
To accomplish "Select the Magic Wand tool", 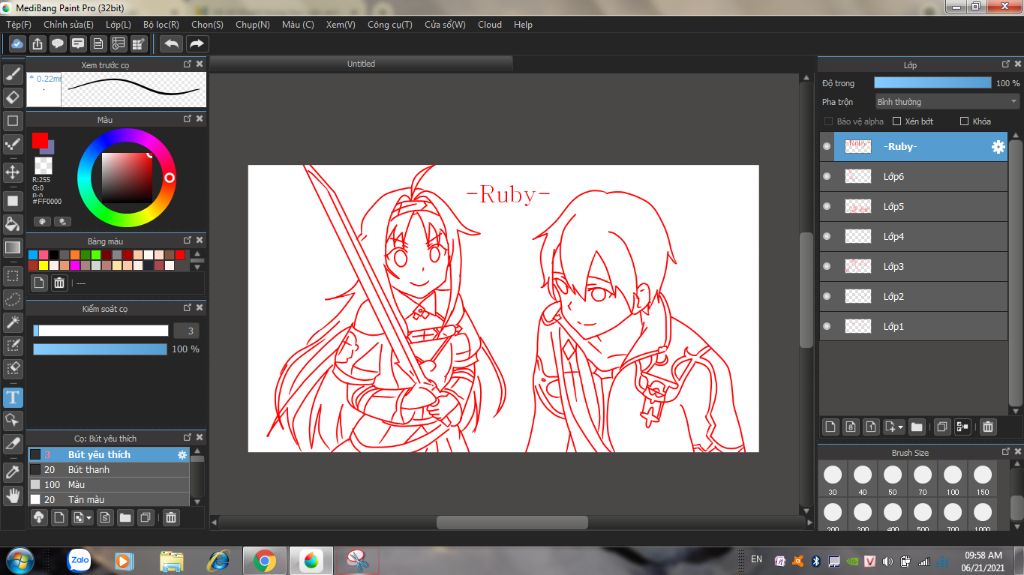I will pyautogui.click(x=12, y=322).
